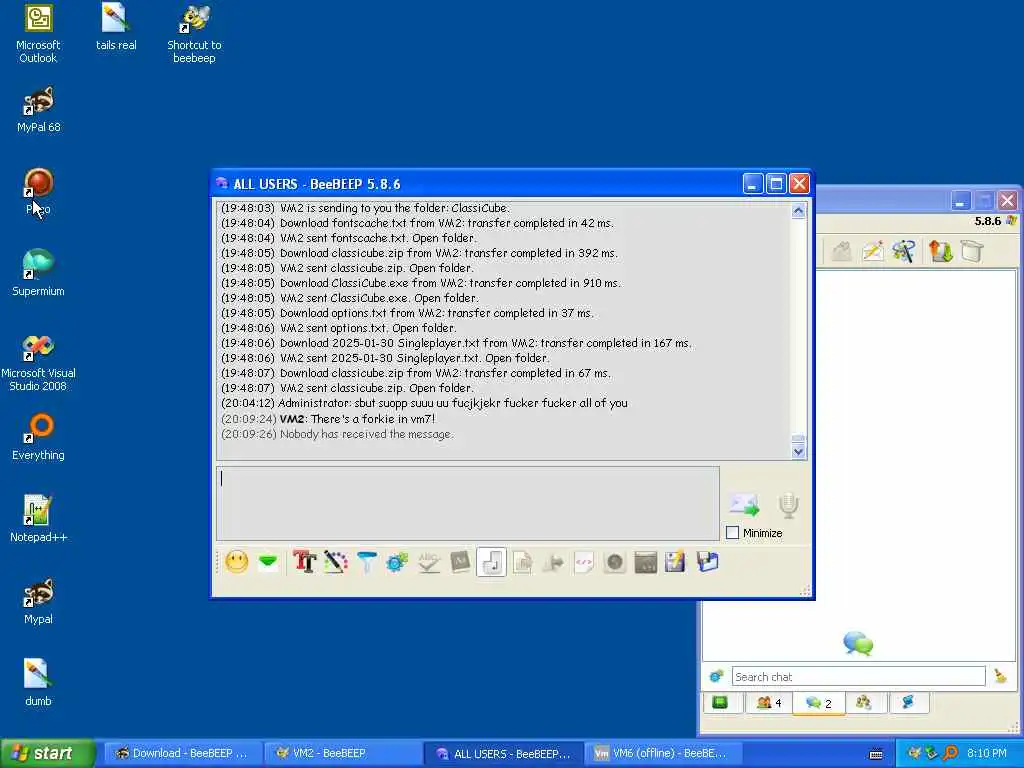Switch to the green screen tab
This screenshot has height=768, width=1024.
tap(720, 703)
